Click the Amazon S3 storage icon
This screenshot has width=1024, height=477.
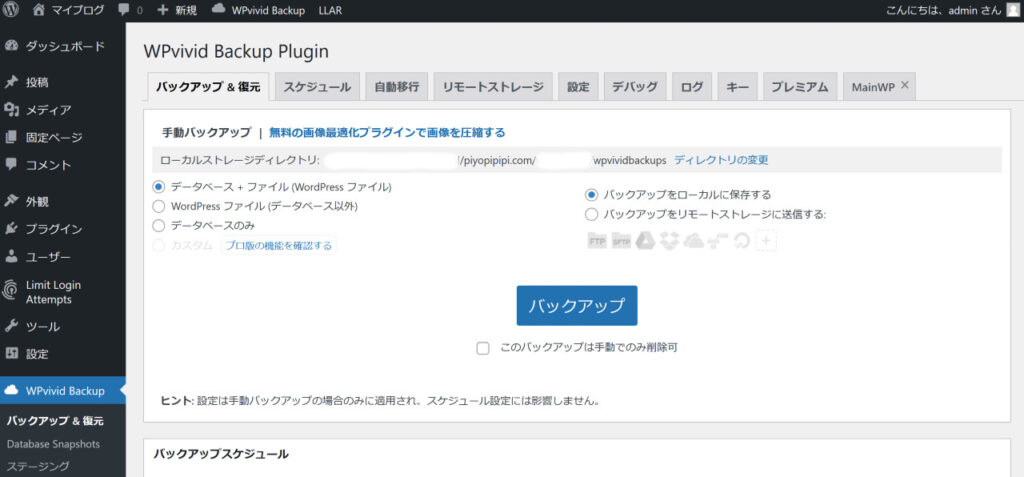718,242
